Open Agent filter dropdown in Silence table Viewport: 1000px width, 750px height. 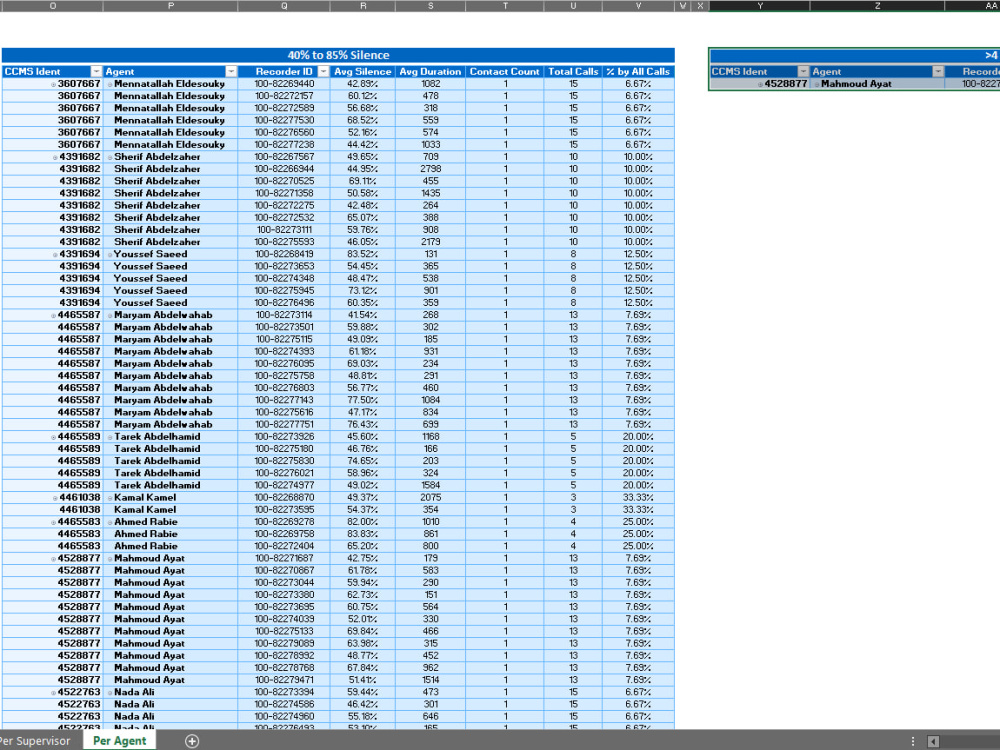pyautogui.click(x=231, y=71)
